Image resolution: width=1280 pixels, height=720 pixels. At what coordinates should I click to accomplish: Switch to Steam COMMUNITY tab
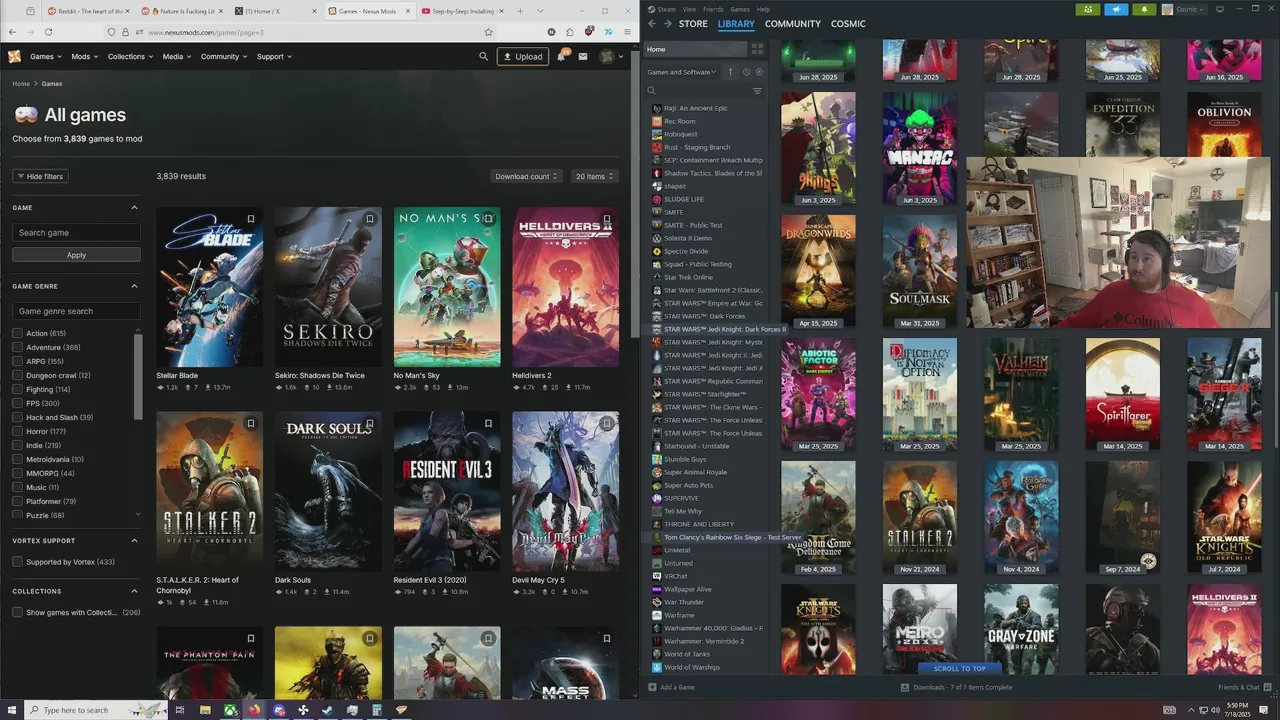(x=793, y=24)
